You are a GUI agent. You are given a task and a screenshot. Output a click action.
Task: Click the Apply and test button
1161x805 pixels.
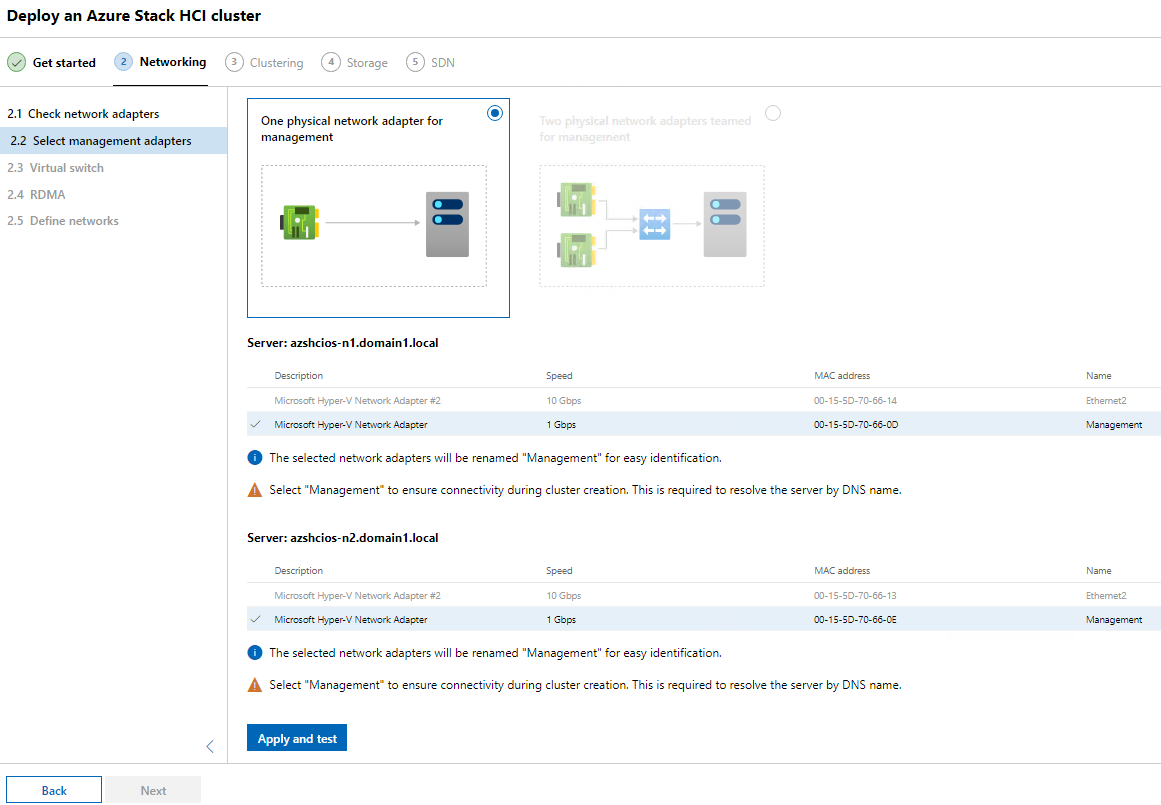(296, 737)
